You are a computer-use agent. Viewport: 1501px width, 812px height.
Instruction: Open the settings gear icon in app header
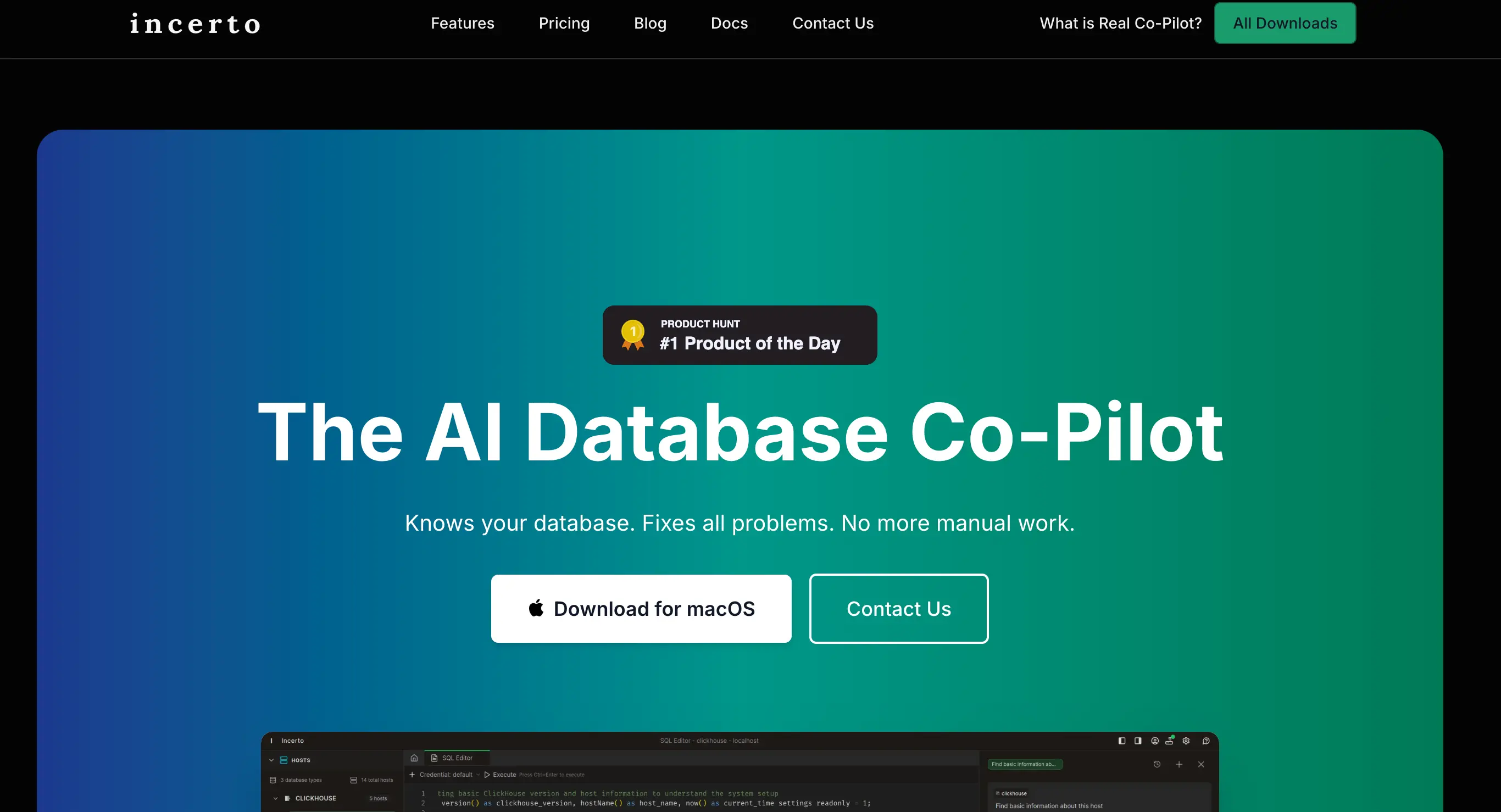click(x=1186, y=741)
